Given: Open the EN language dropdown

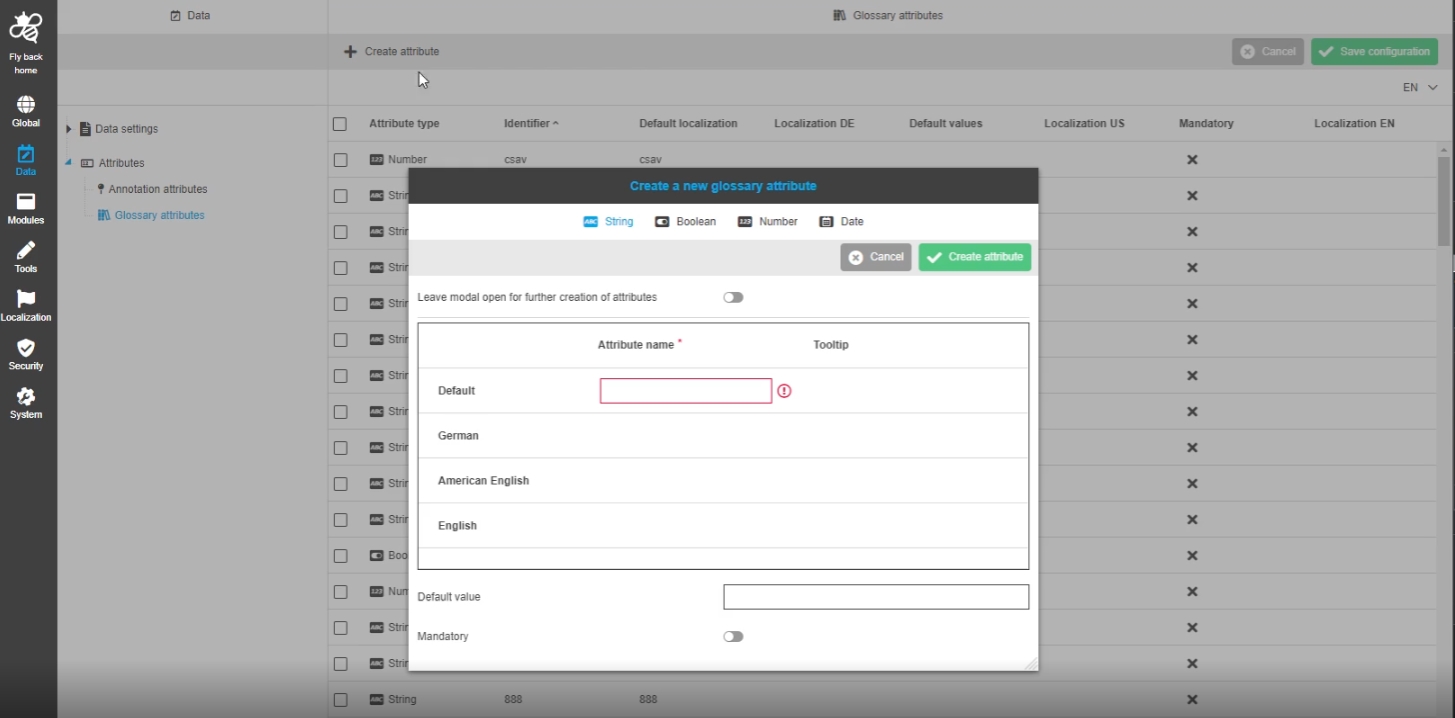Looking at the screenshot, I should (x=1420, y=88).
